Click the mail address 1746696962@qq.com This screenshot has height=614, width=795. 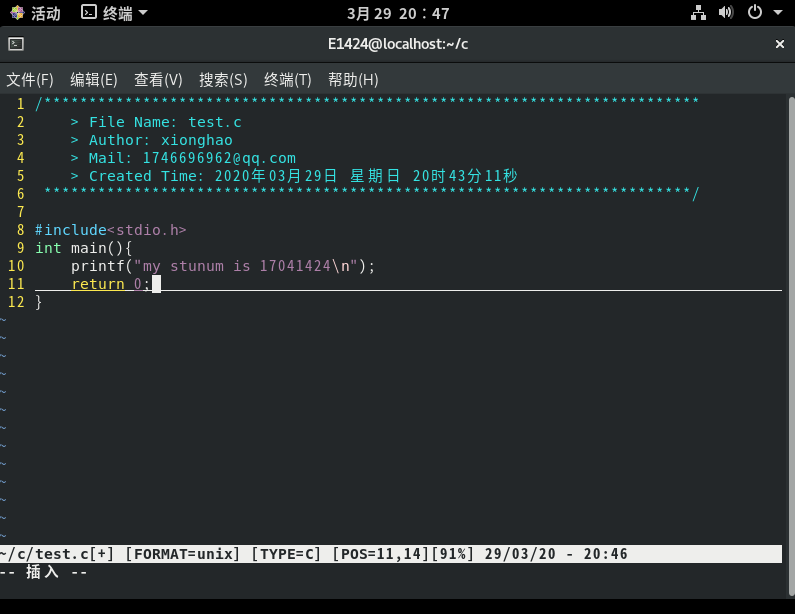pyautogui.click(x=219, y=158)
